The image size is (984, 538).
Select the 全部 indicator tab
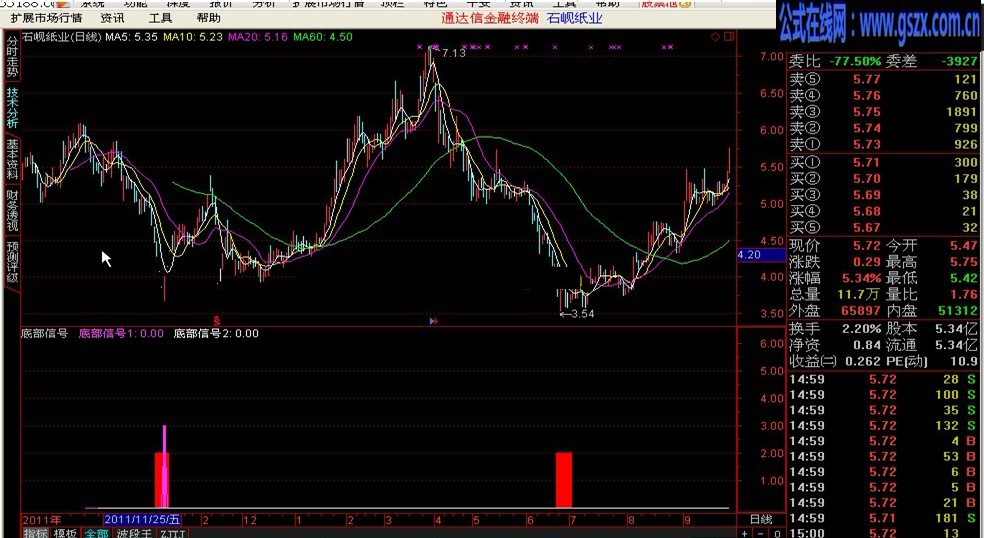(96, 533)
